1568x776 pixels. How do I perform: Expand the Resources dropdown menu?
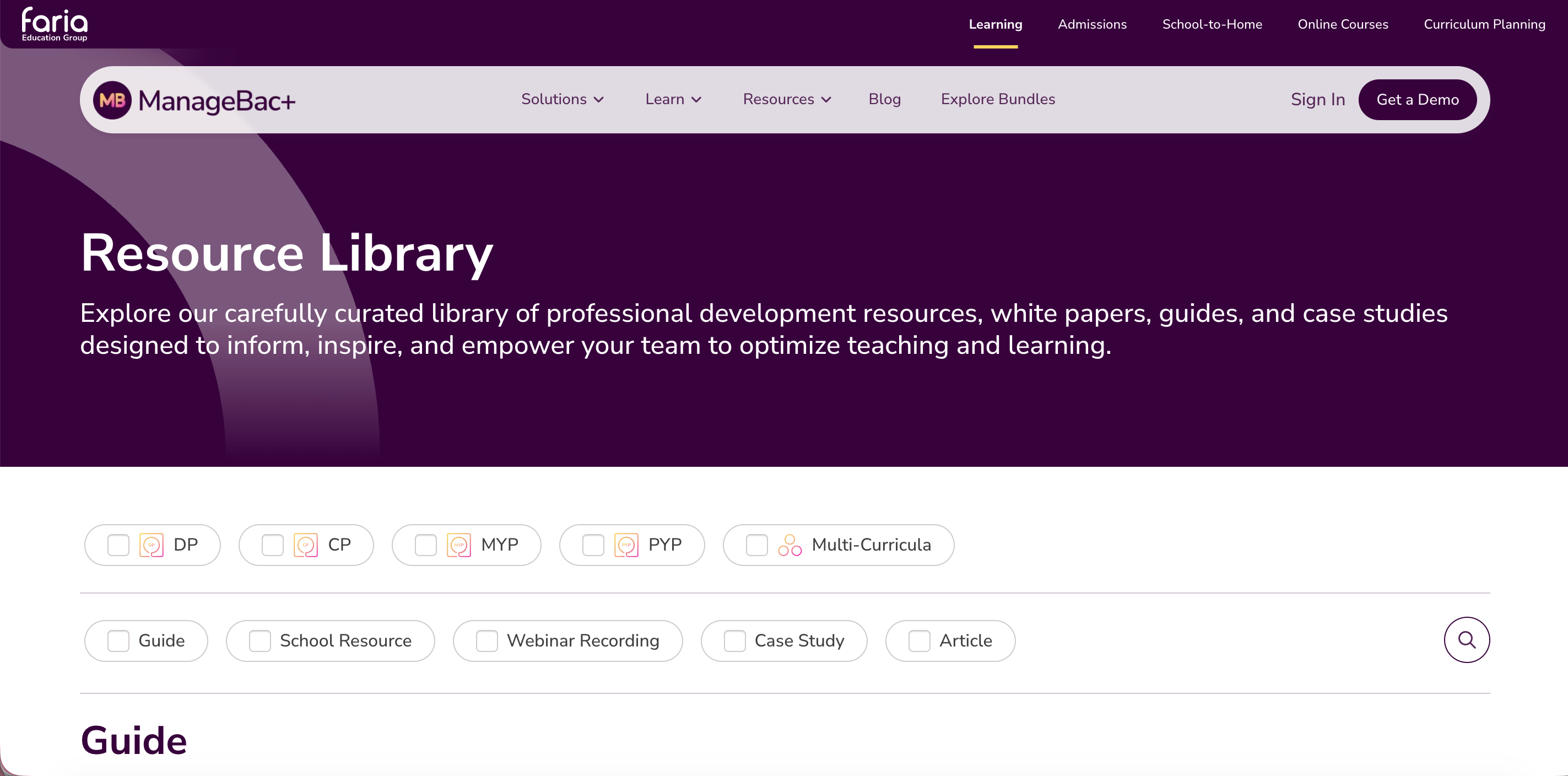click(x=786, y=99)
